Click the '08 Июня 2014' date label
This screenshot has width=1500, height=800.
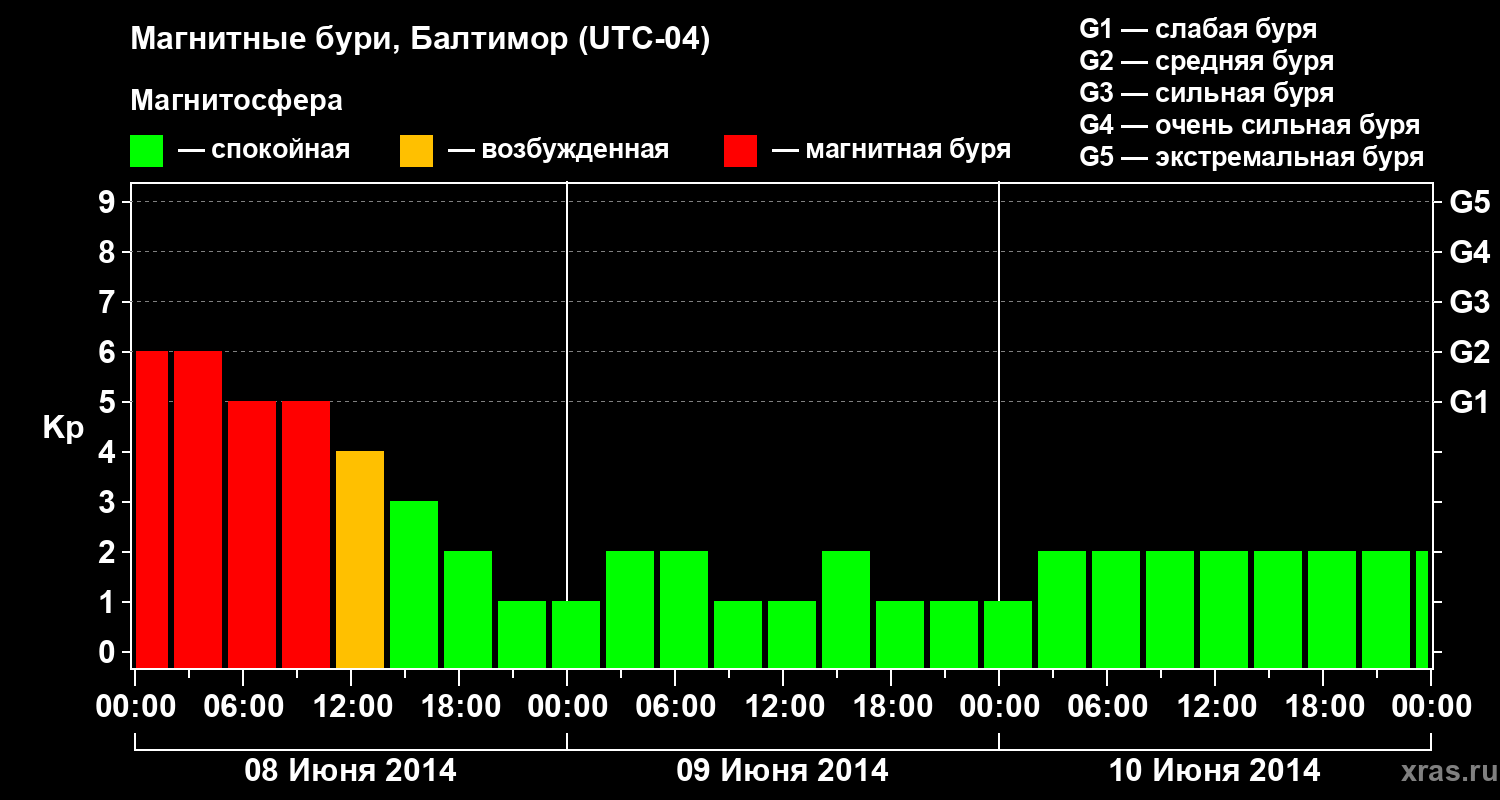pos(351,771)
